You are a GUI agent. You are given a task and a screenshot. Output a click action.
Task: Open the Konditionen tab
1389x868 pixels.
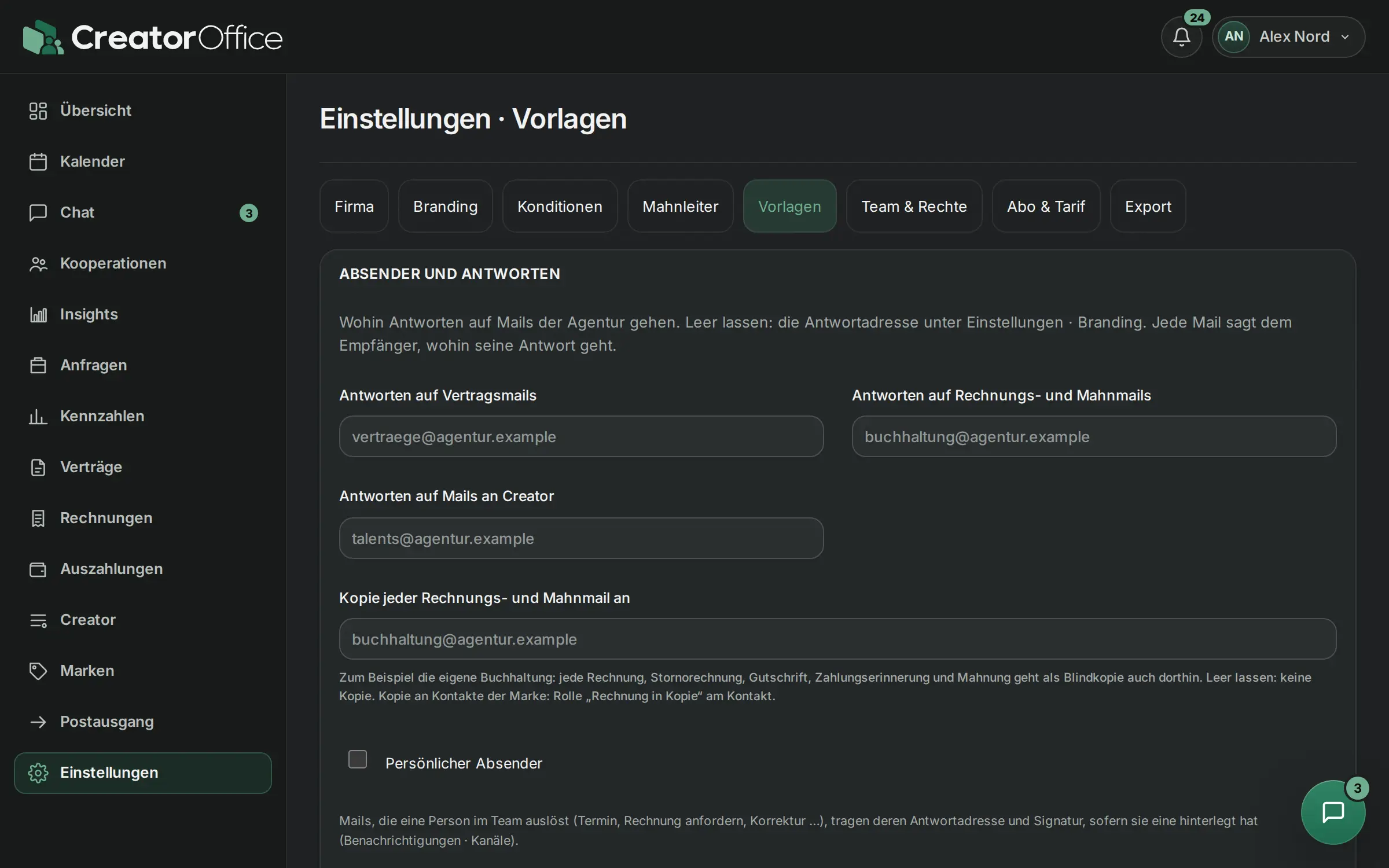[x=560, y=206]
